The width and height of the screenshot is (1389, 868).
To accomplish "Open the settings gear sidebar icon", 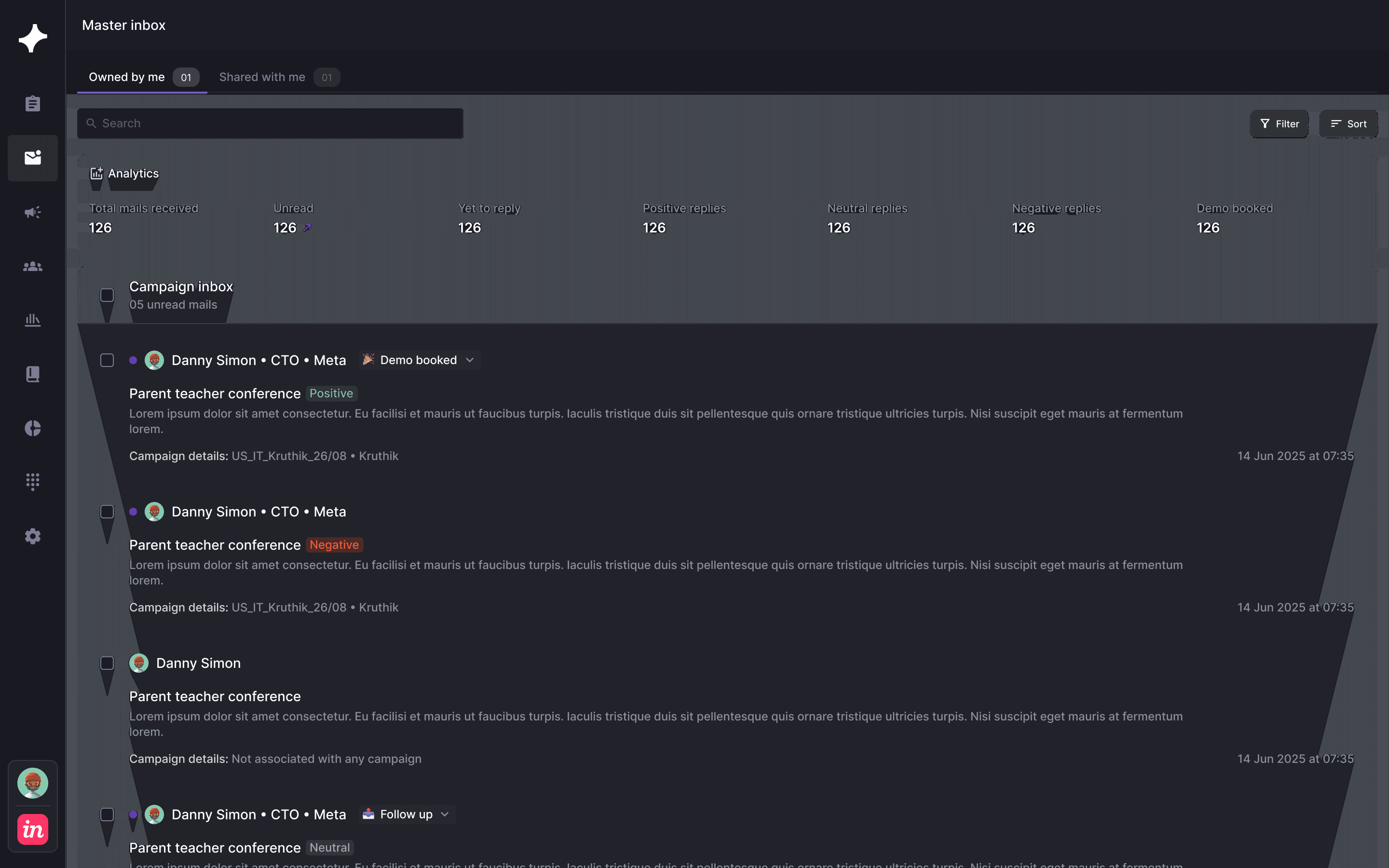I will pos(33,536).
